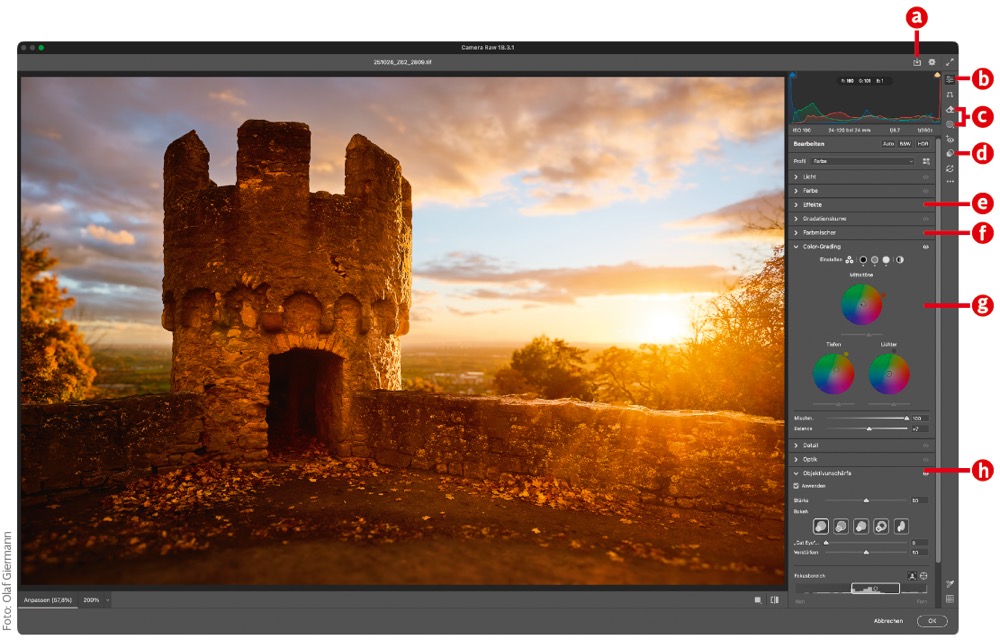Select the Crop and geometry tool icon
This screenshot has height=640, width=1000.
tap(950, 95)
